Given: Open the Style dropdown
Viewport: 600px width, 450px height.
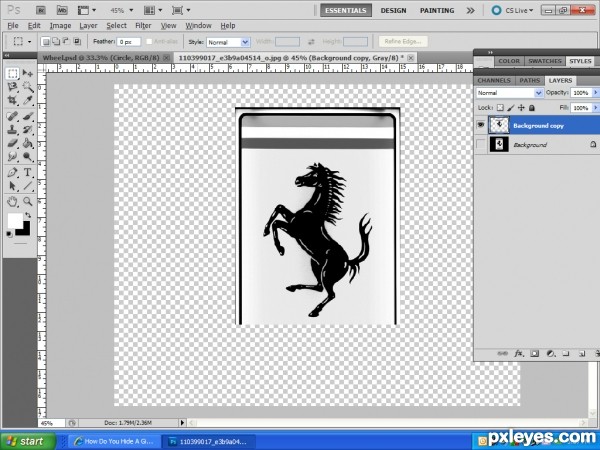Looking at the screenshot, I should (x=228, y=42).
